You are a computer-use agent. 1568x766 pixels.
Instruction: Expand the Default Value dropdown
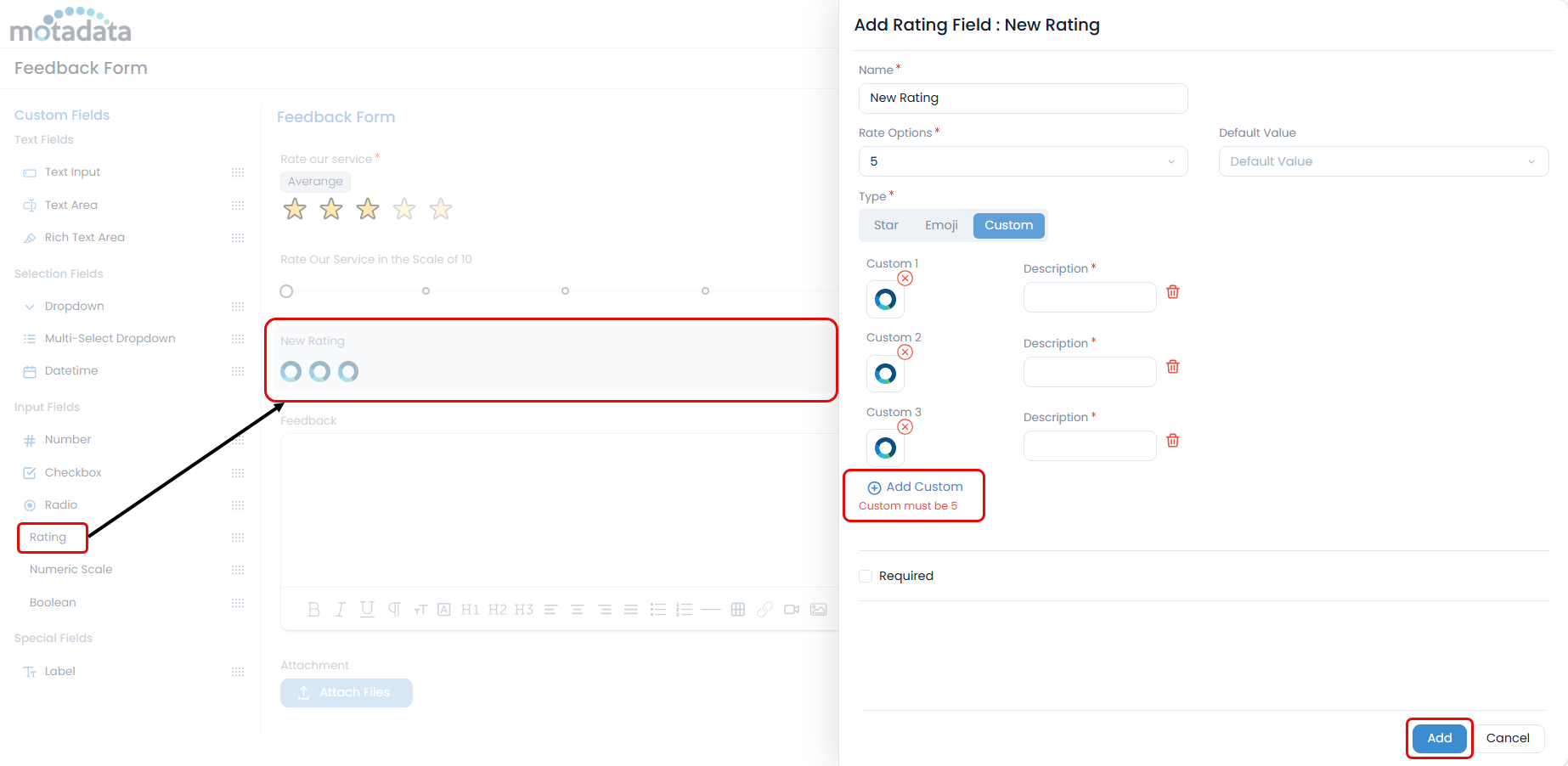1383,161
